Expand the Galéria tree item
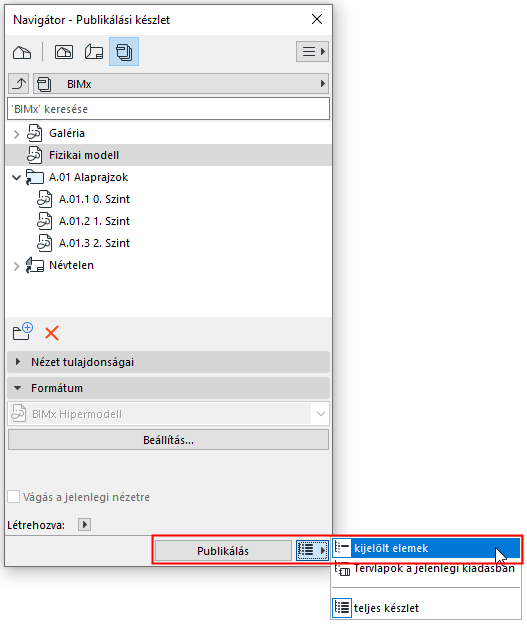 (x=16, y=134)
